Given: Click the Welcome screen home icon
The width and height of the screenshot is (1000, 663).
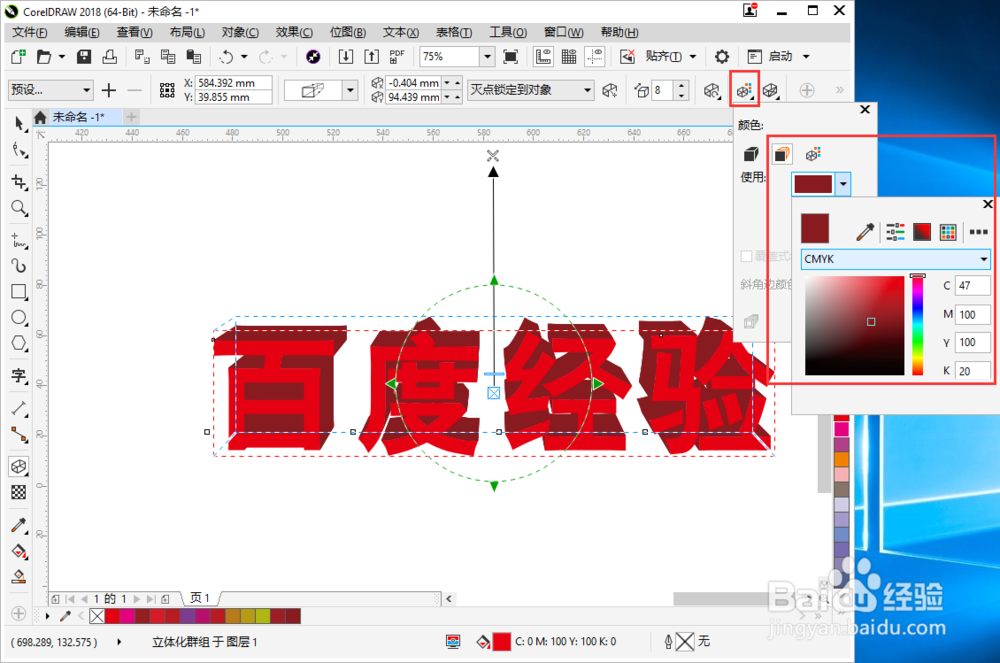Looking at the screenshot, I should pyautogui.click(x=40, y=117).
